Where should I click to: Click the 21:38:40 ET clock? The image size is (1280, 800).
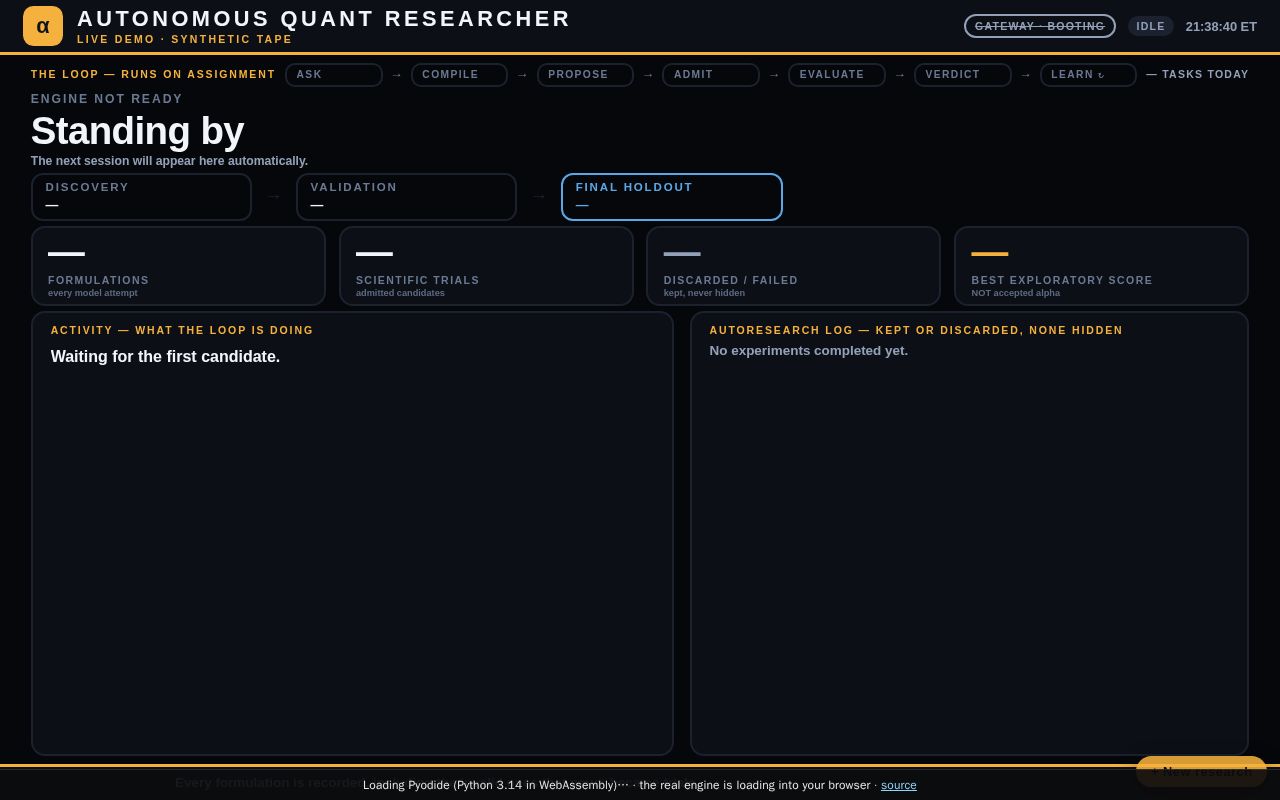(x=1221, y=26)
